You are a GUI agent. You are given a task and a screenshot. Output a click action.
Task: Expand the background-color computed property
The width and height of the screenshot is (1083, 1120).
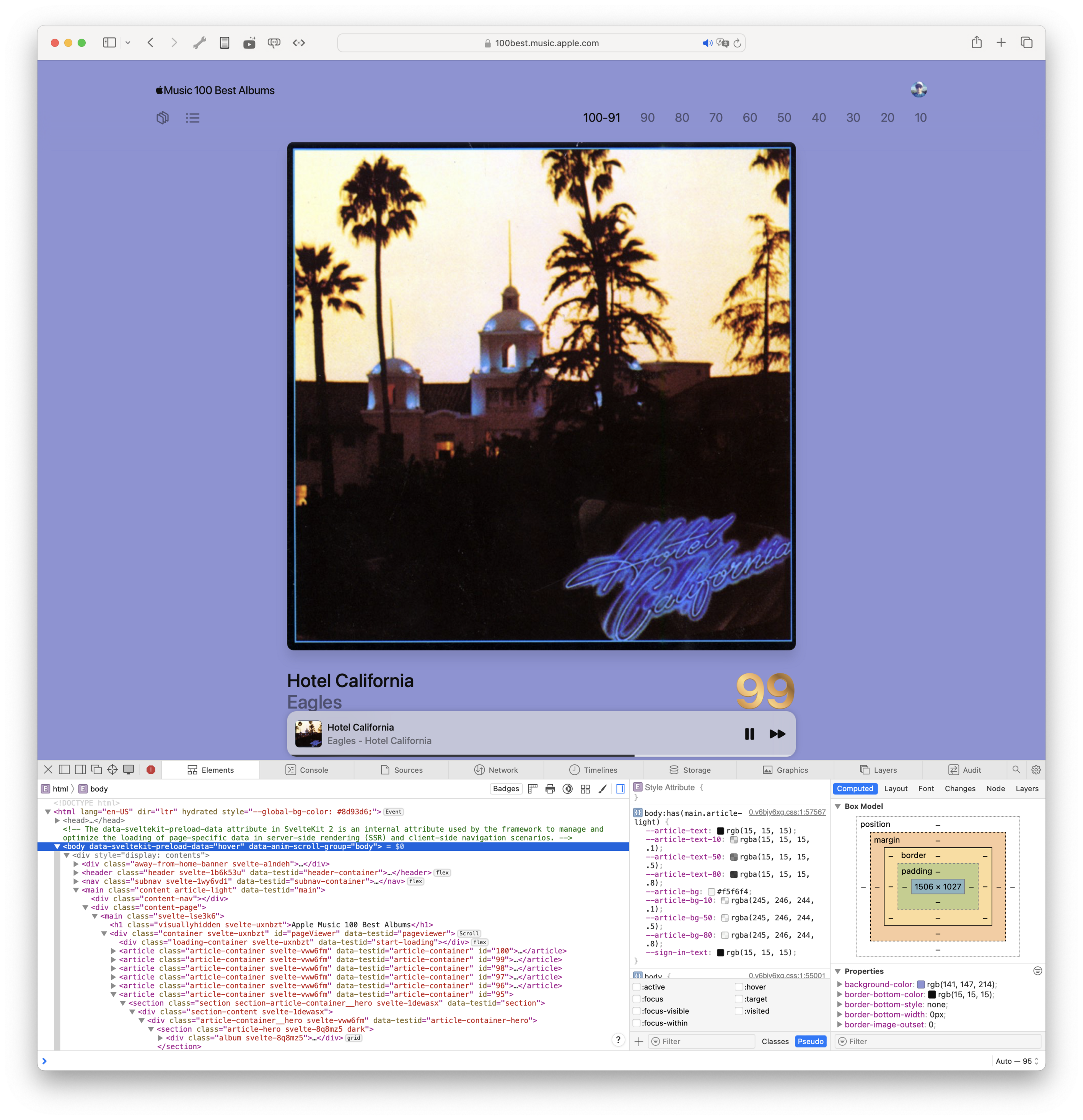pos(839,984)
